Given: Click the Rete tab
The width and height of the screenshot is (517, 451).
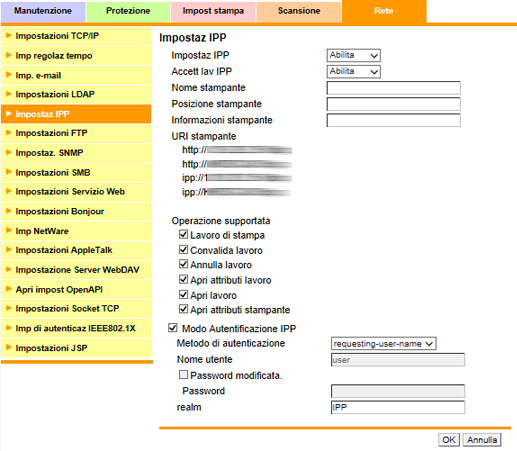Looking at the screenshot, I should coord(384,11).
